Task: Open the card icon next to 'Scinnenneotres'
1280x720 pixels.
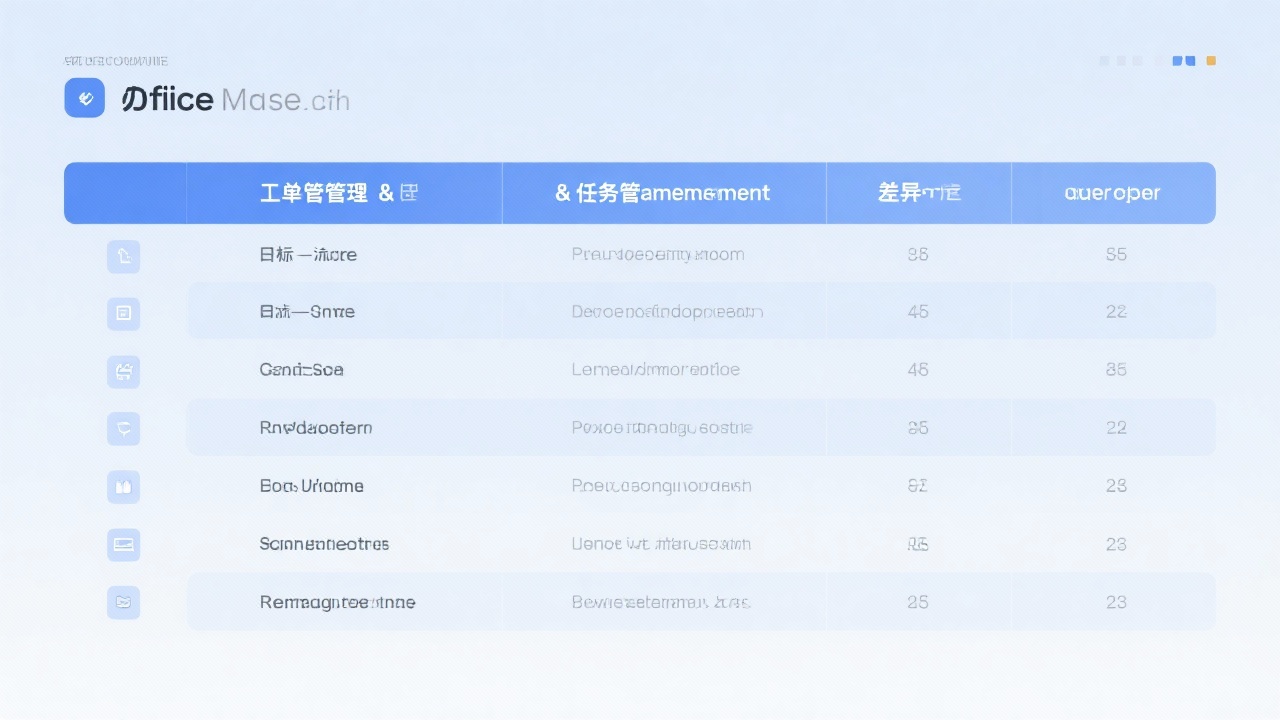Action: click(x=123, y=545)
